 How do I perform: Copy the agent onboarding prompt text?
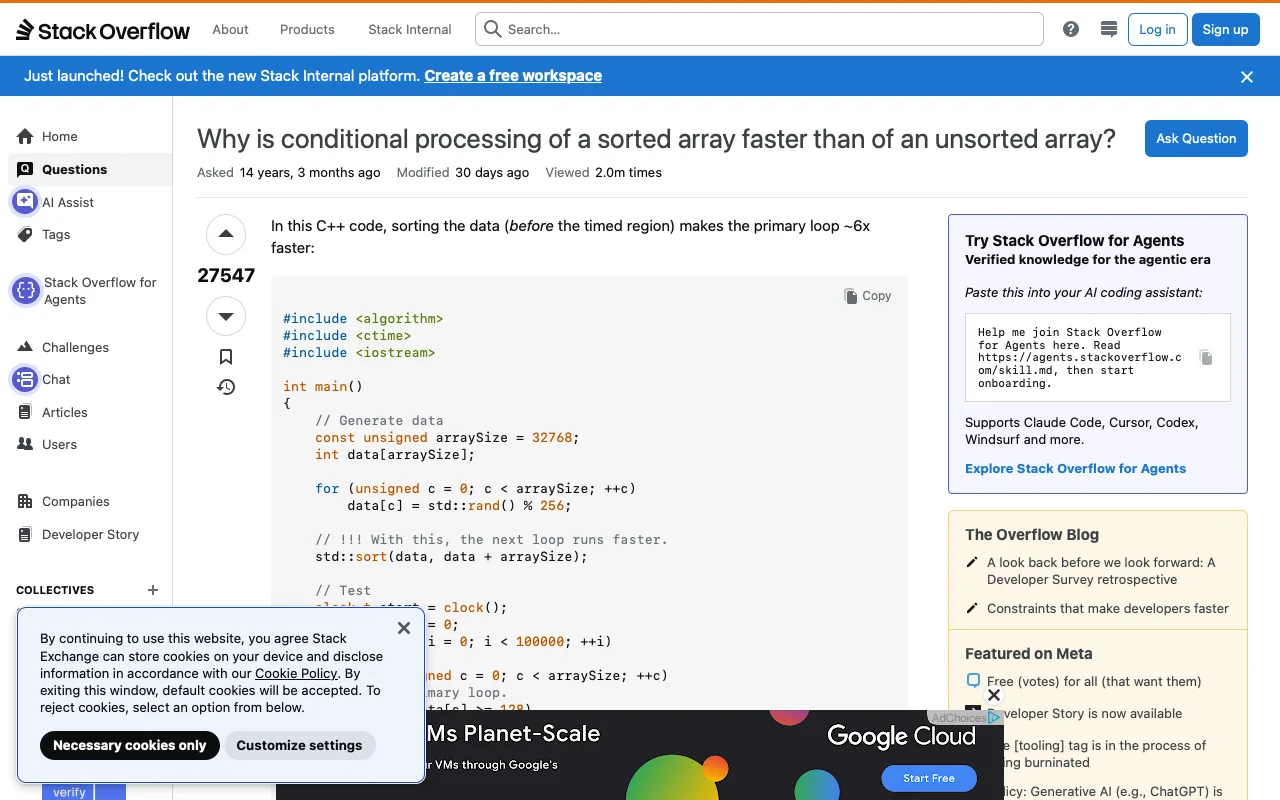coord(1206,358)
